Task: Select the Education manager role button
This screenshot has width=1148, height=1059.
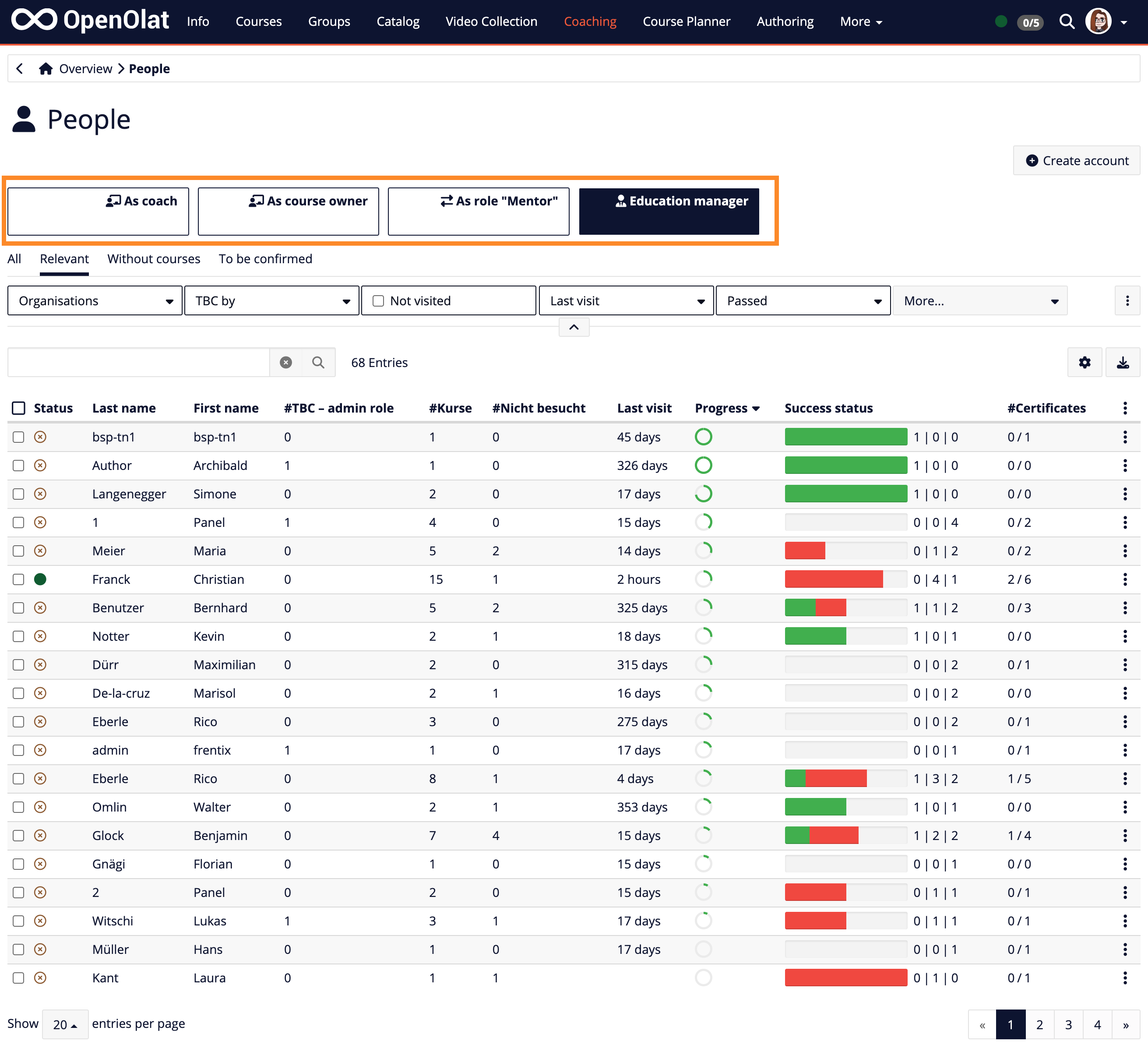Action: 669,211
